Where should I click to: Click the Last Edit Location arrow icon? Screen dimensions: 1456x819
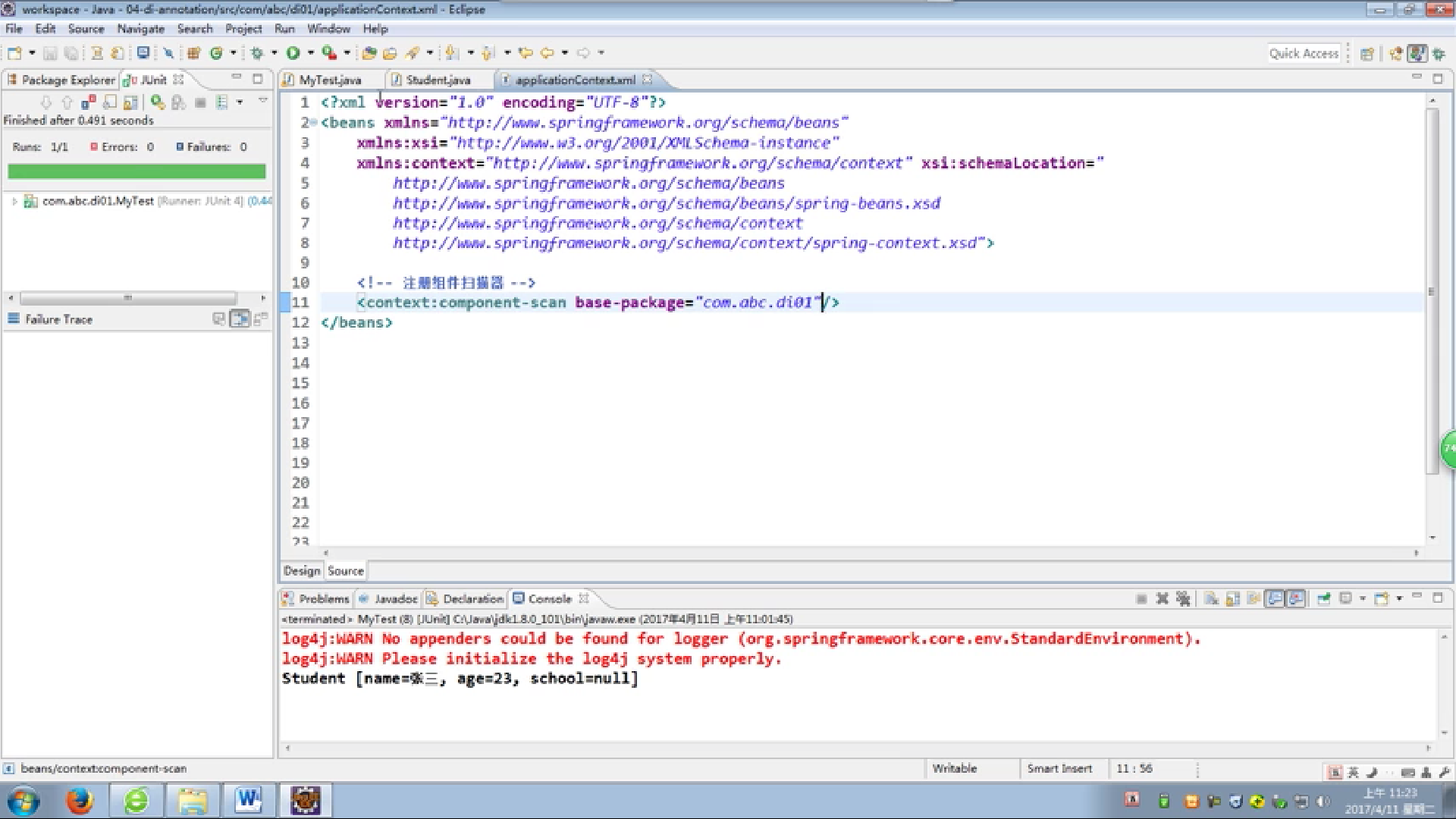click(525, 53)
